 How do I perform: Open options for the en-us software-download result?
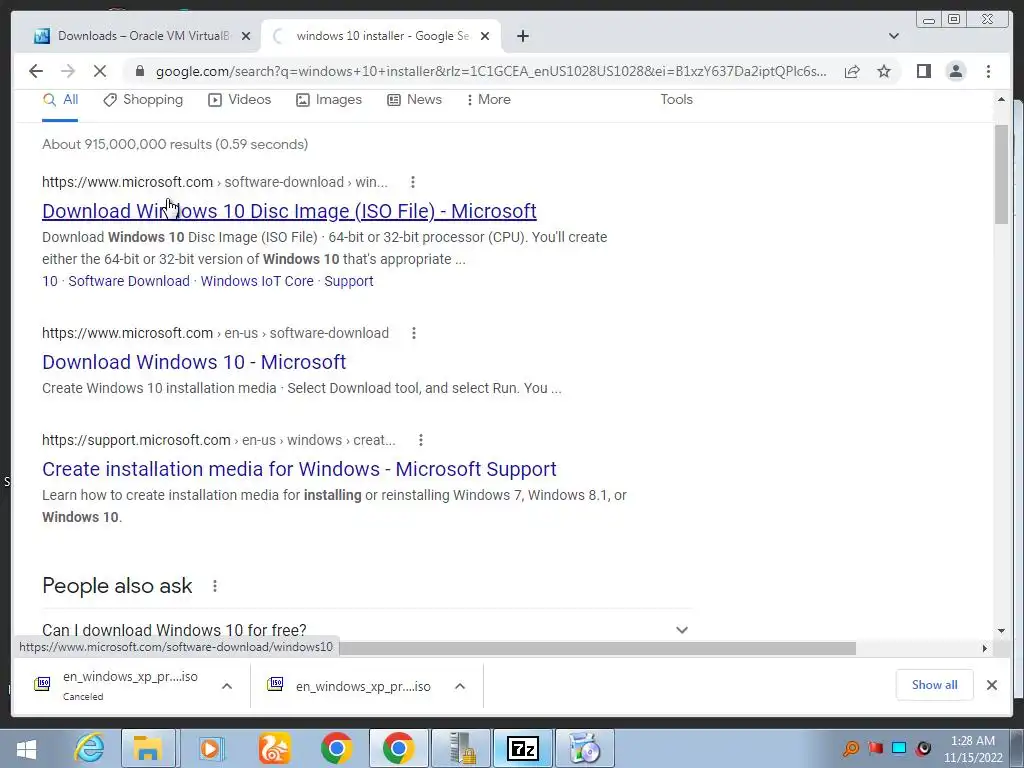pyautogui.click(x=414, y=334)
